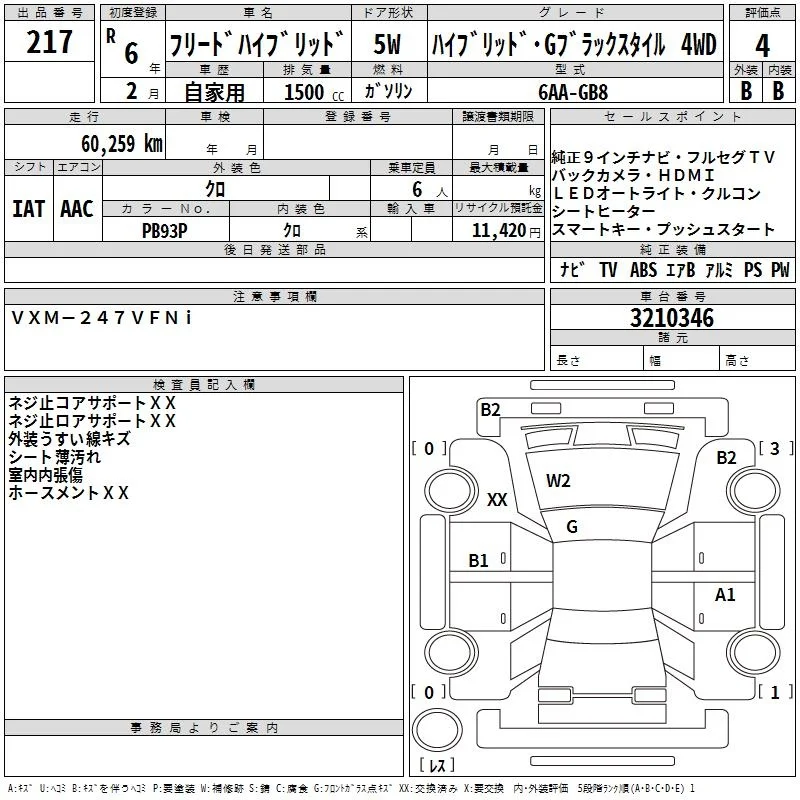Select sales point バックカメラ・HDMI

(x=633, y=175)
